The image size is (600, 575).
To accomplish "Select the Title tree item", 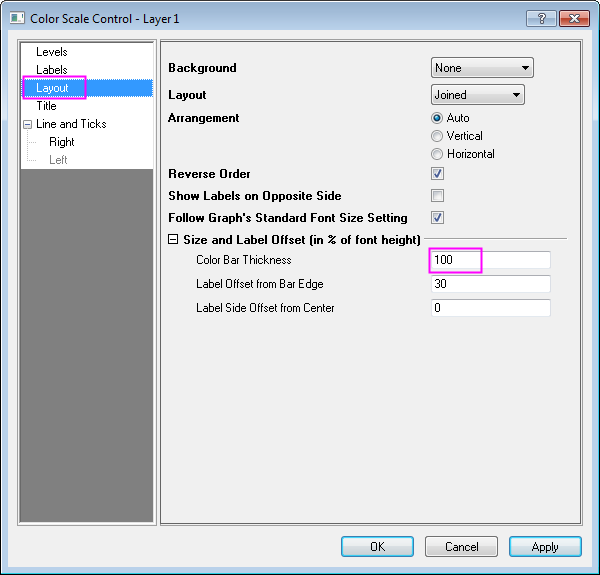I will pyautogui.click(x=47, y=105).
